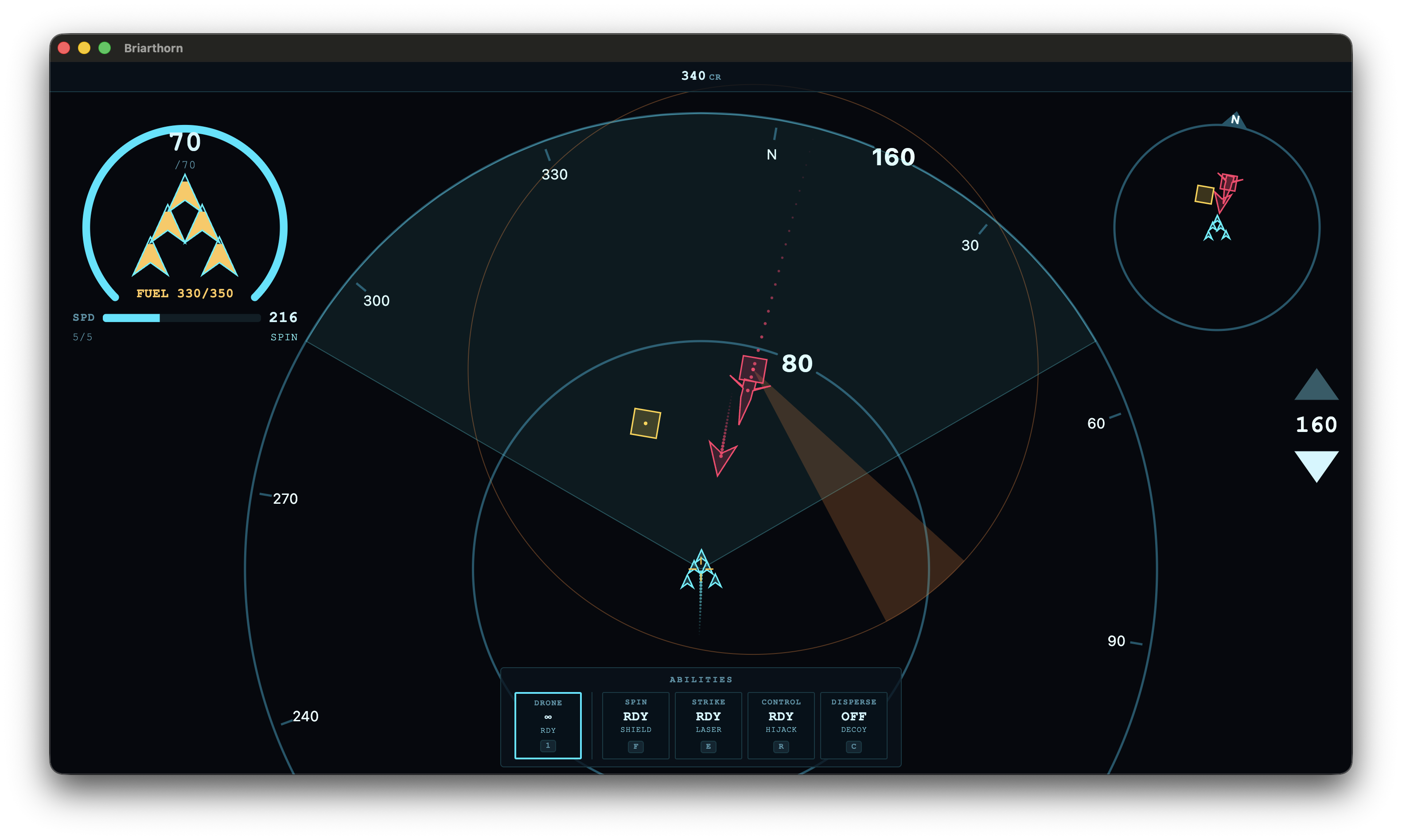
Task: Click the SPD speed bar
Action: tap(181, 318)
